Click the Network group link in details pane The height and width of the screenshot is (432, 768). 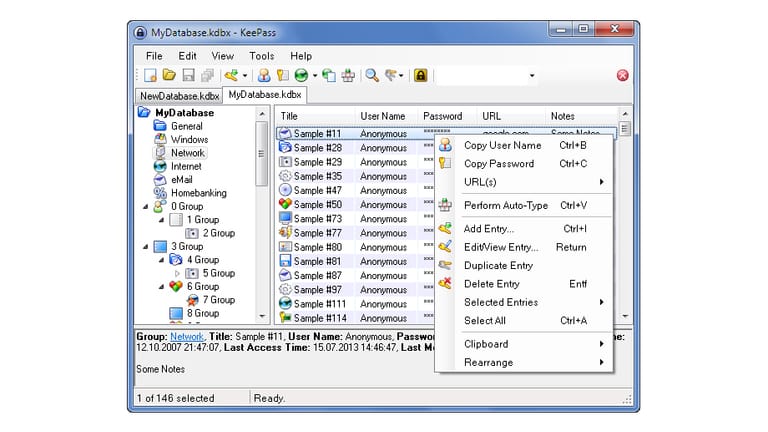187,336
